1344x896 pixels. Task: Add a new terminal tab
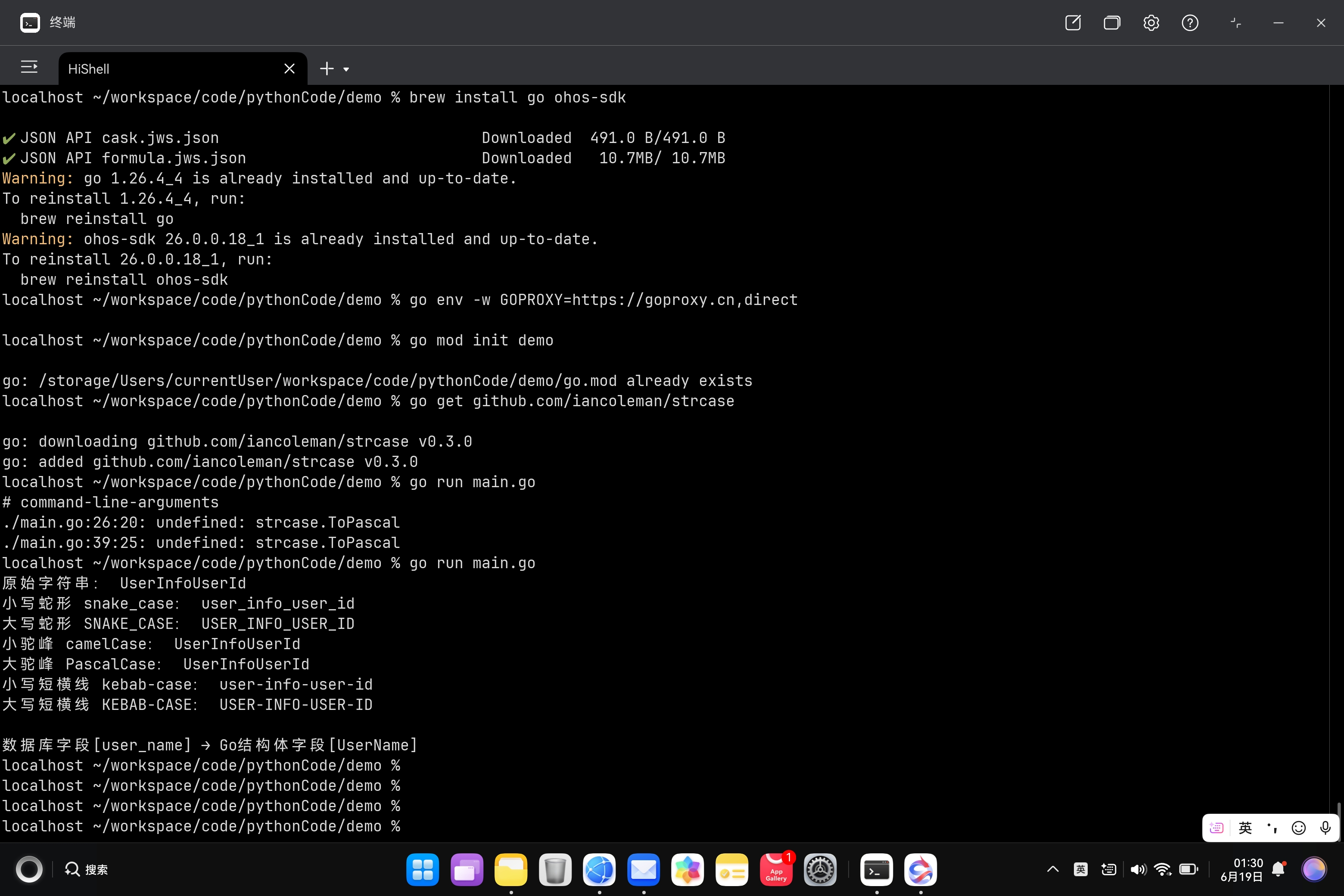click(326, 68)
